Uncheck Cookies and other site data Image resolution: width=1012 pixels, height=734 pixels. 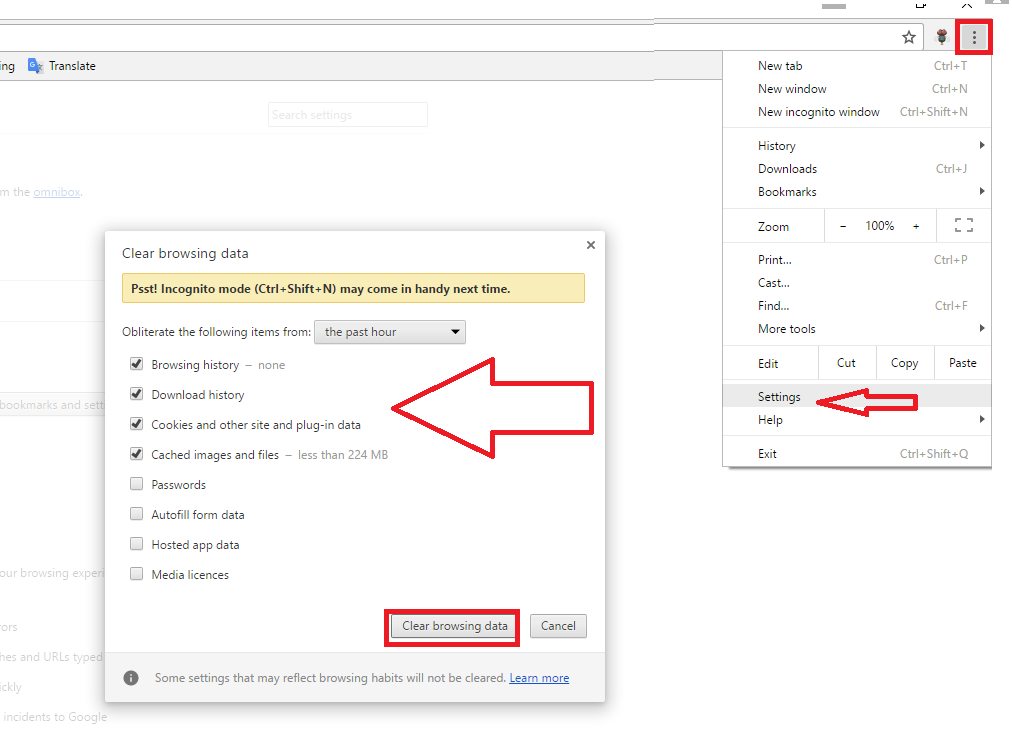(136, 423)
